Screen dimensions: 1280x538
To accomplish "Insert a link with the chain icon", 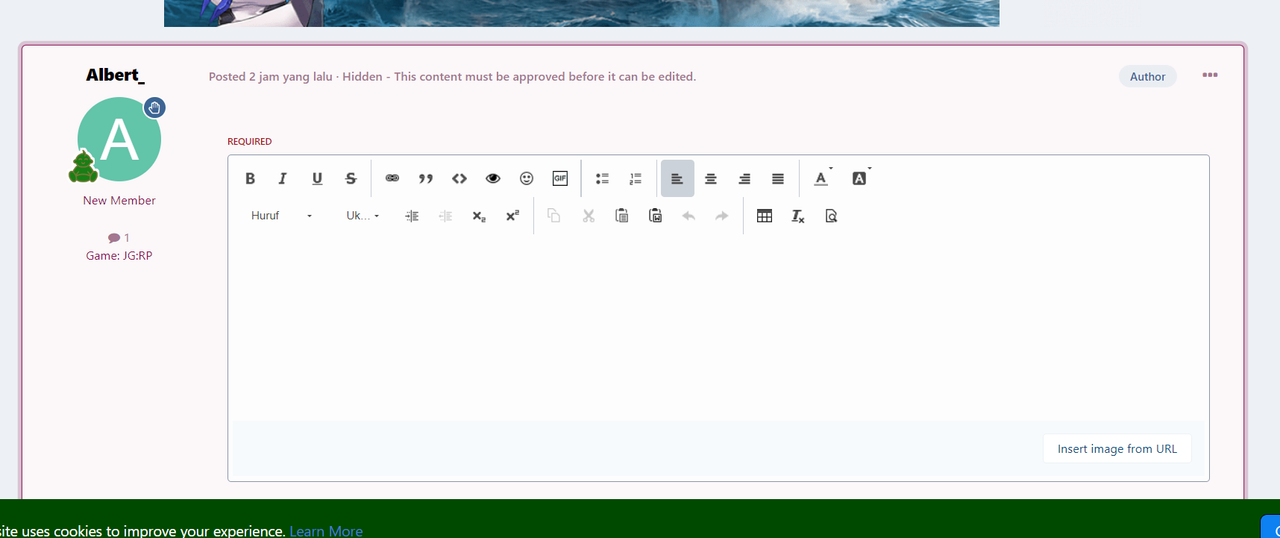I will click(392, 179).
